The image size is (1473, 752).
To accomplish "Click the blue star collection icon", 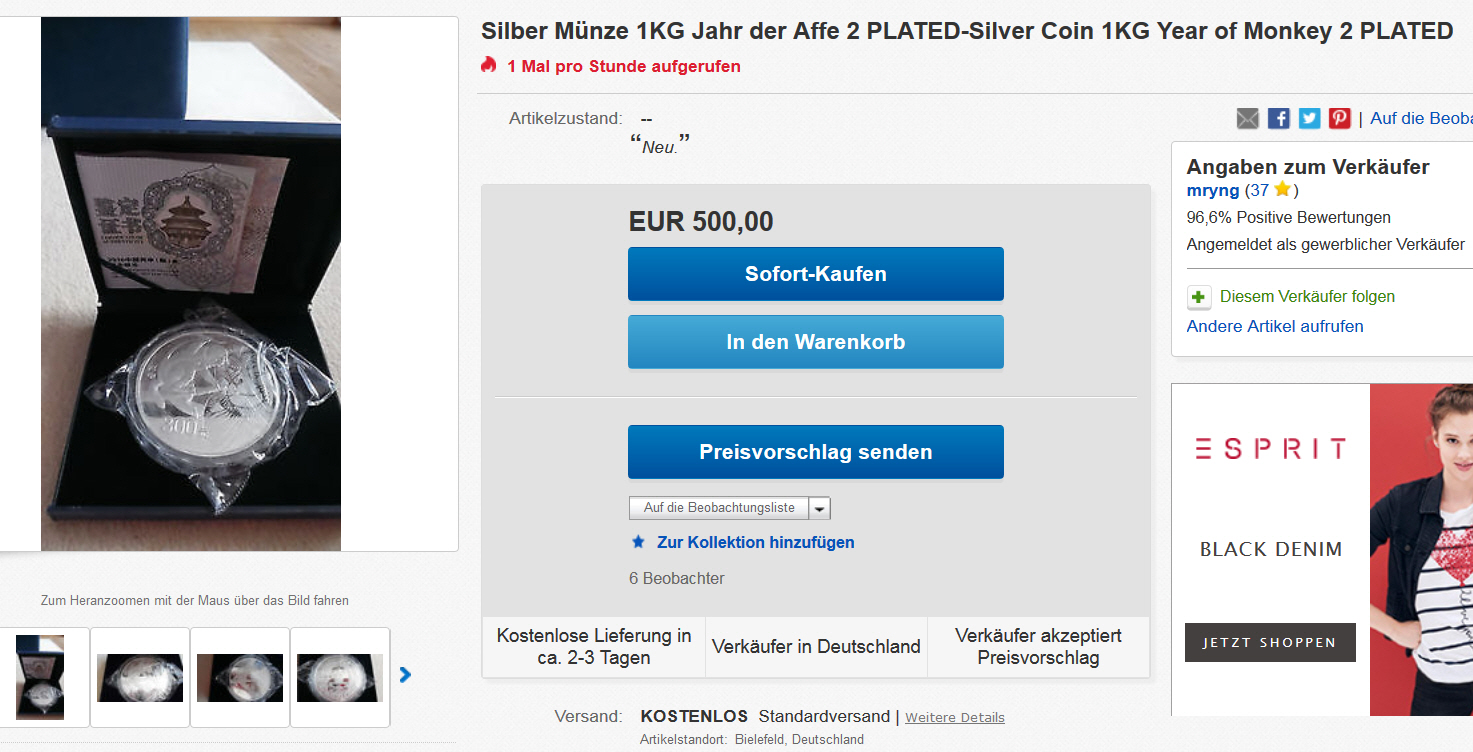I will pyautogui.click(x=638, y=542).
